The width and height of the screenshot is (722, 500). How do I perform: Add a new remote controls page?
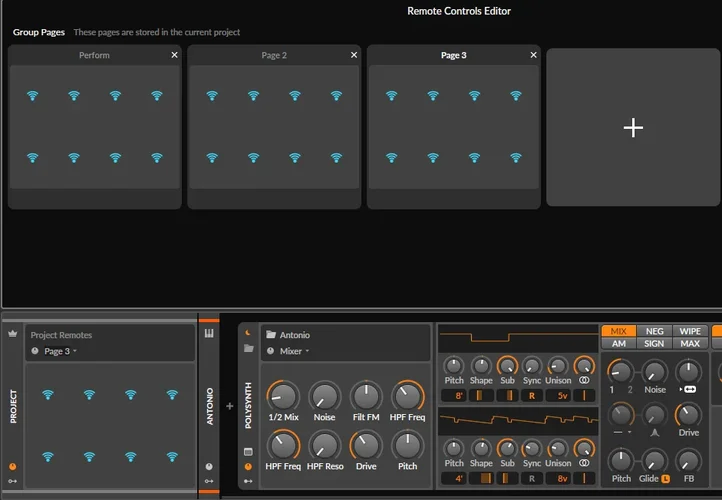coord(632,127)
